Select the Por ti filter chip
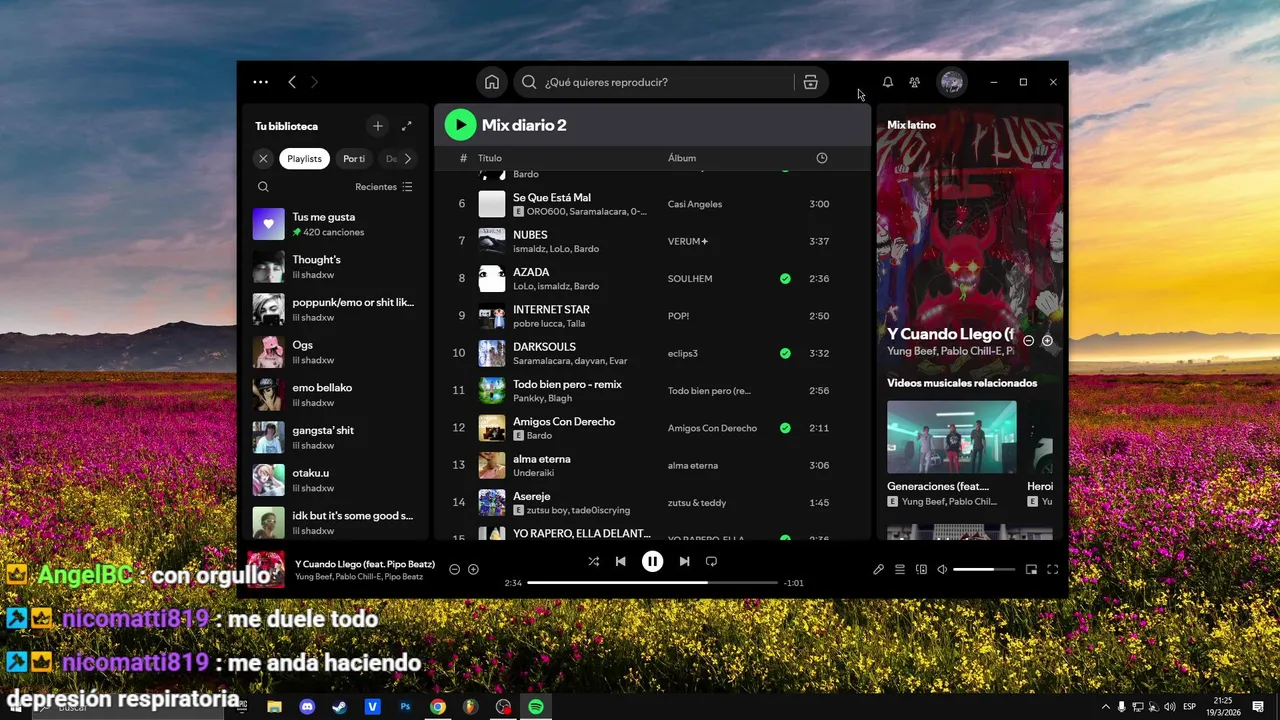Image resolution: width=1280 pixels, height=720 pixels. point(354,158)
